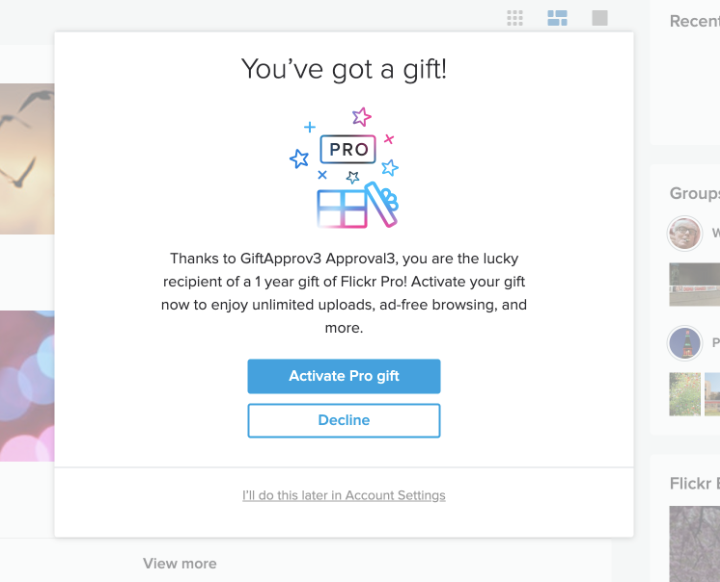Open 'I'll do this later in Account Settings'
The width and height of the screenshot is (720, 582).
point(344,495)
